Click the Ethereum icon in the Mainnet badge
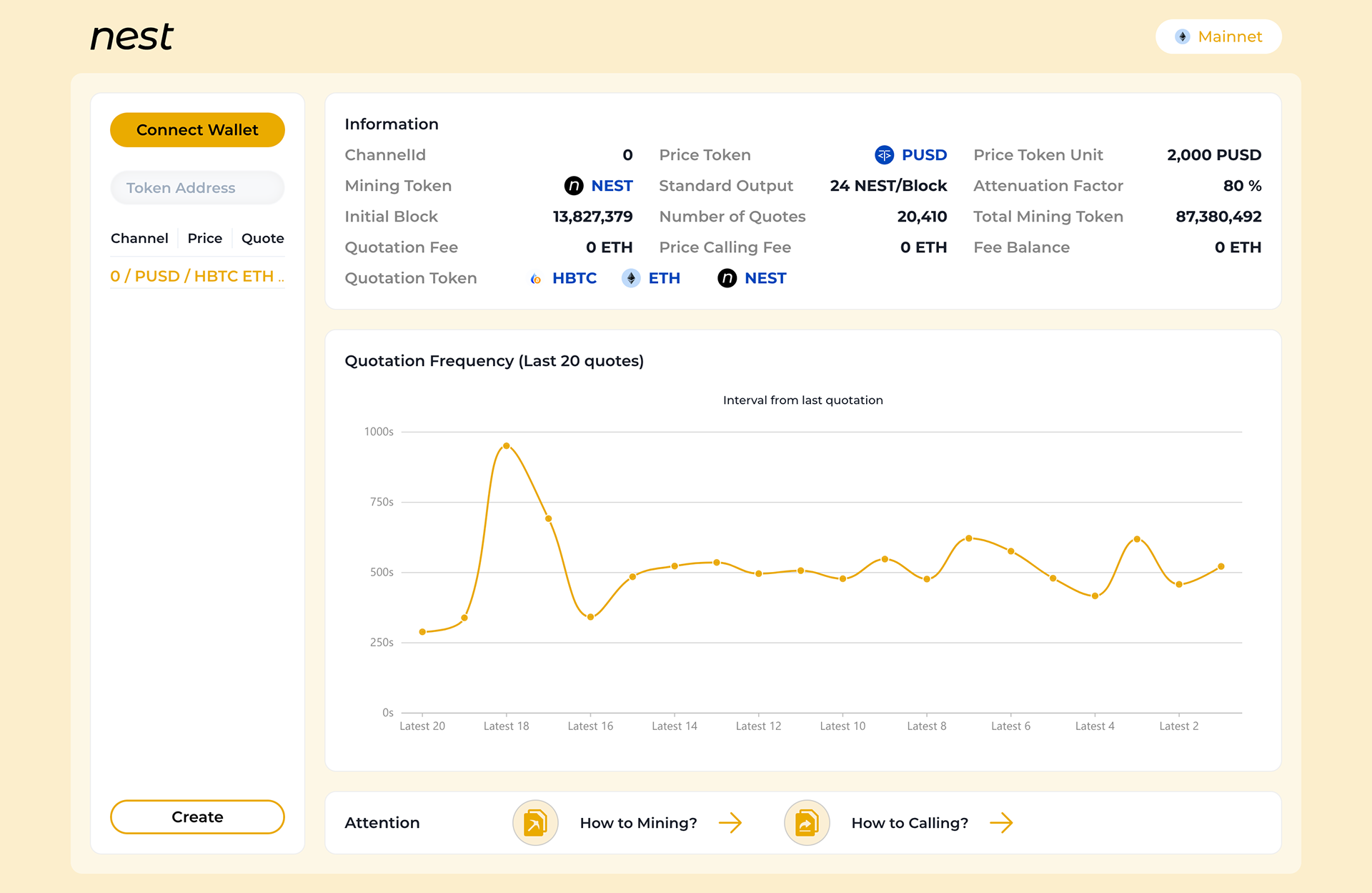1372x893 pixels. 1182,36
